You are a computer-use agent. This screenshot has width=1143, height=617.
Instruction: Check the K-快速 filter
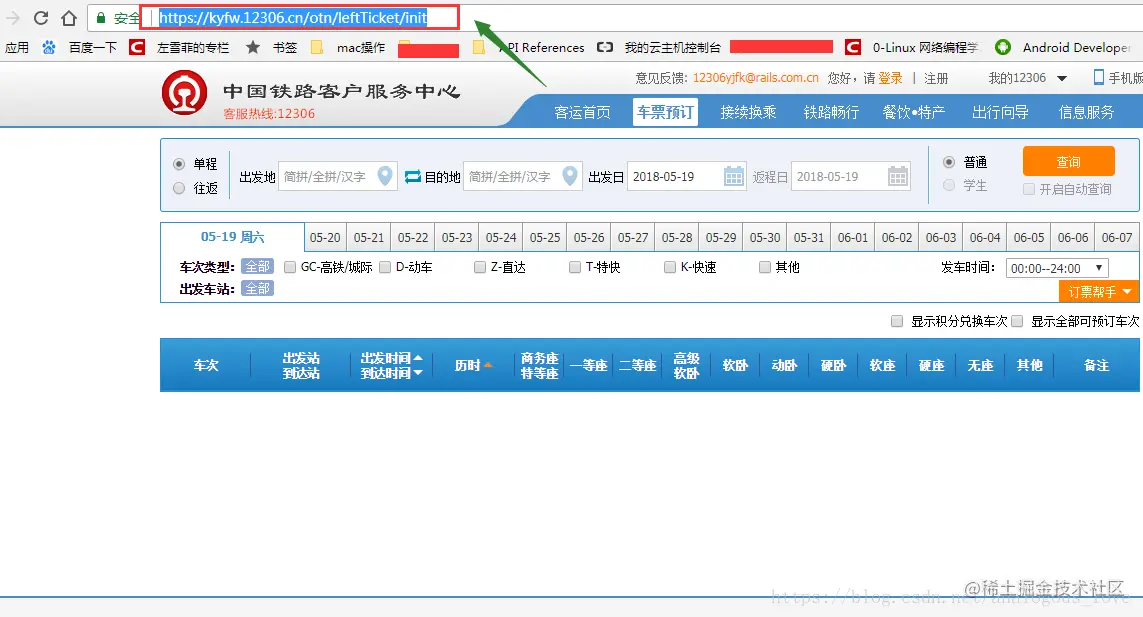(669, 267)
